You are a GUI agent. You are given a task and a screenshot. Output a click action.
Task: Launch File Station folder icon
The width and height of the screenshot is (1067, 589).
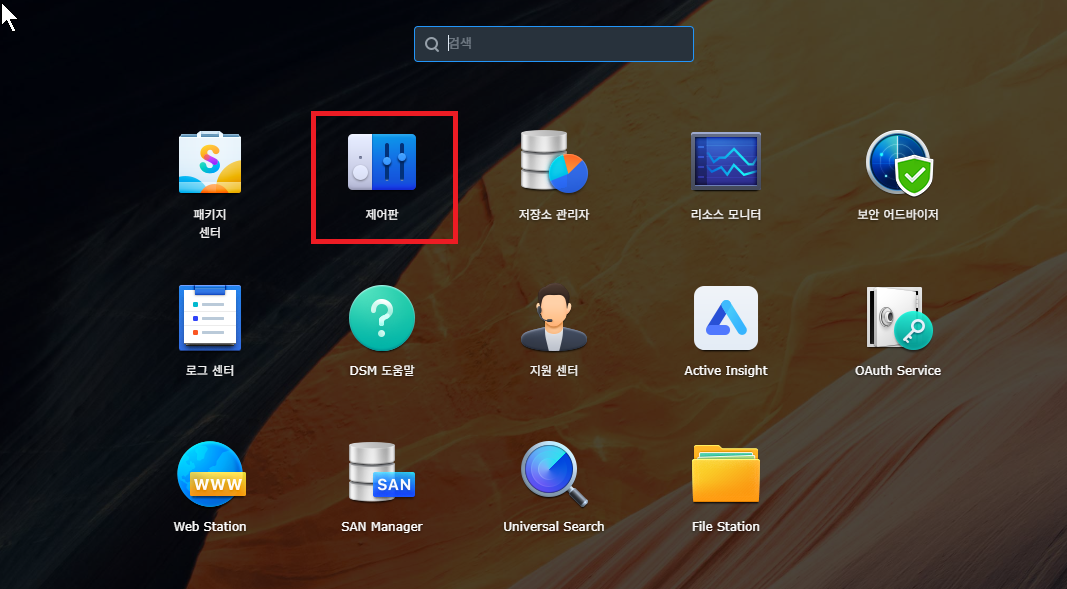pos(725,473)
